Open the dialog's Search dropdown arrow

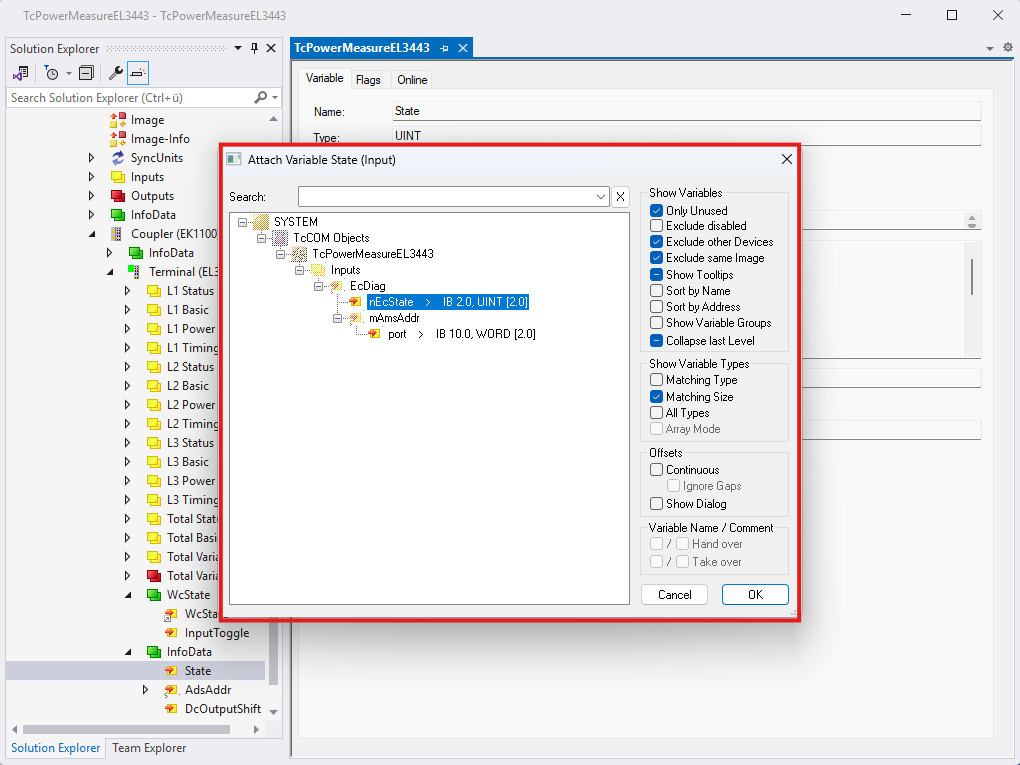coord(601,197)
